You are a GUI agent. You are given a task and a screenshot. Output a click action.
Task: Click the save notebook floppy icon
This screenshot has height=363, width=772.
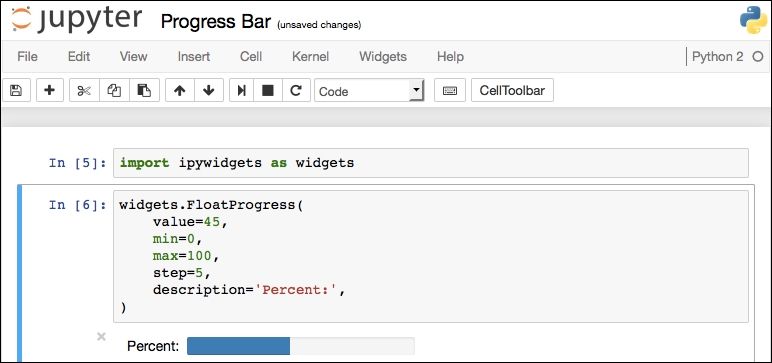tap(16, 91)
